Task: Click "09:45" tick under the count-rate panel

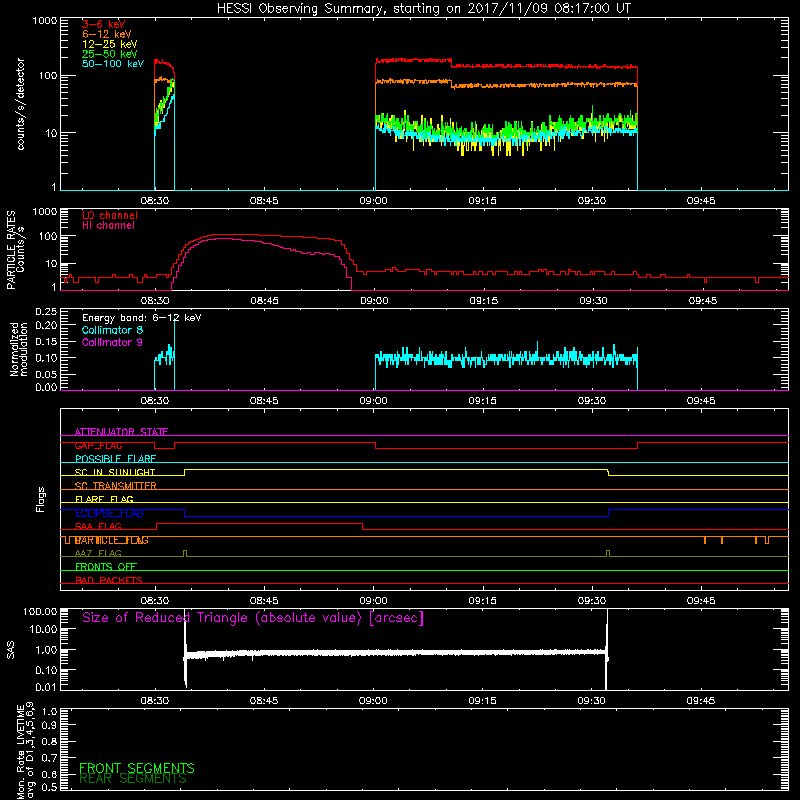Action: pos(701,201)
